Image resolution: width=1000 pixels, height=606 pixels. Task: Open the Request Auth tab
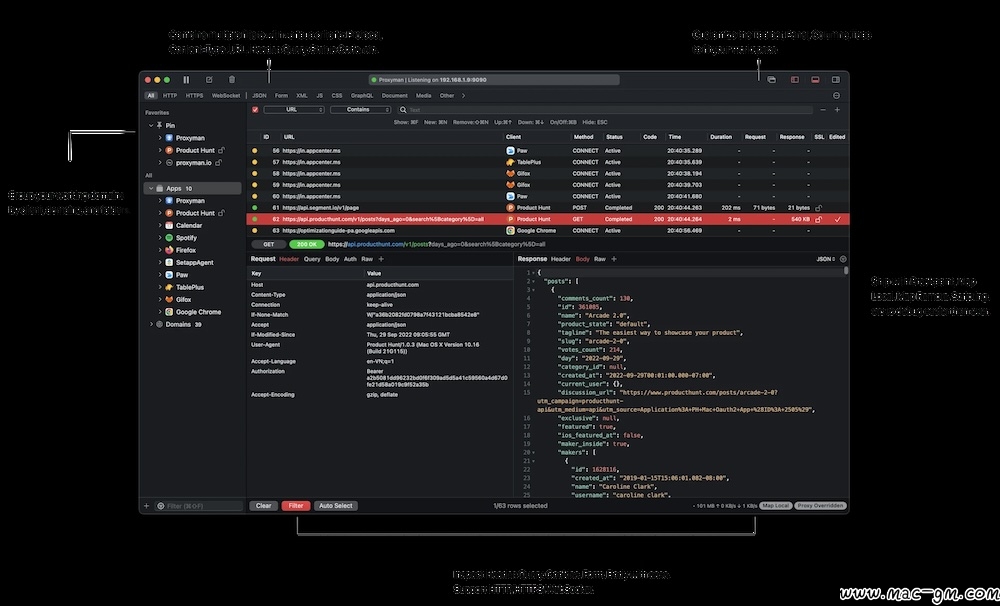pyautogui.click(x=350, y=259)
